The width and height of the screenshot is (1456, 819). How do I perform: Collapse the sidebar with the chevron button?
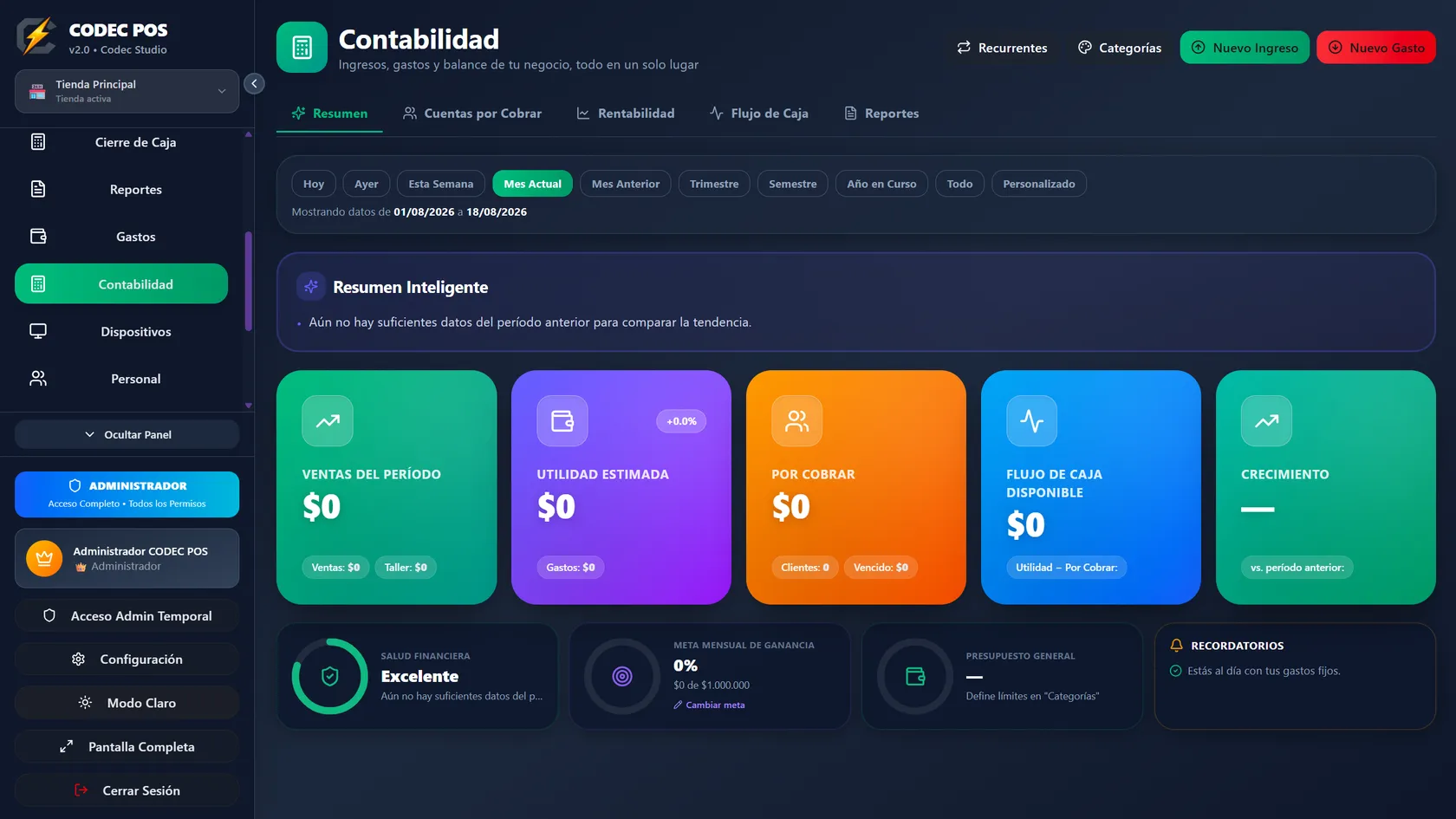(x=254, y=84)
